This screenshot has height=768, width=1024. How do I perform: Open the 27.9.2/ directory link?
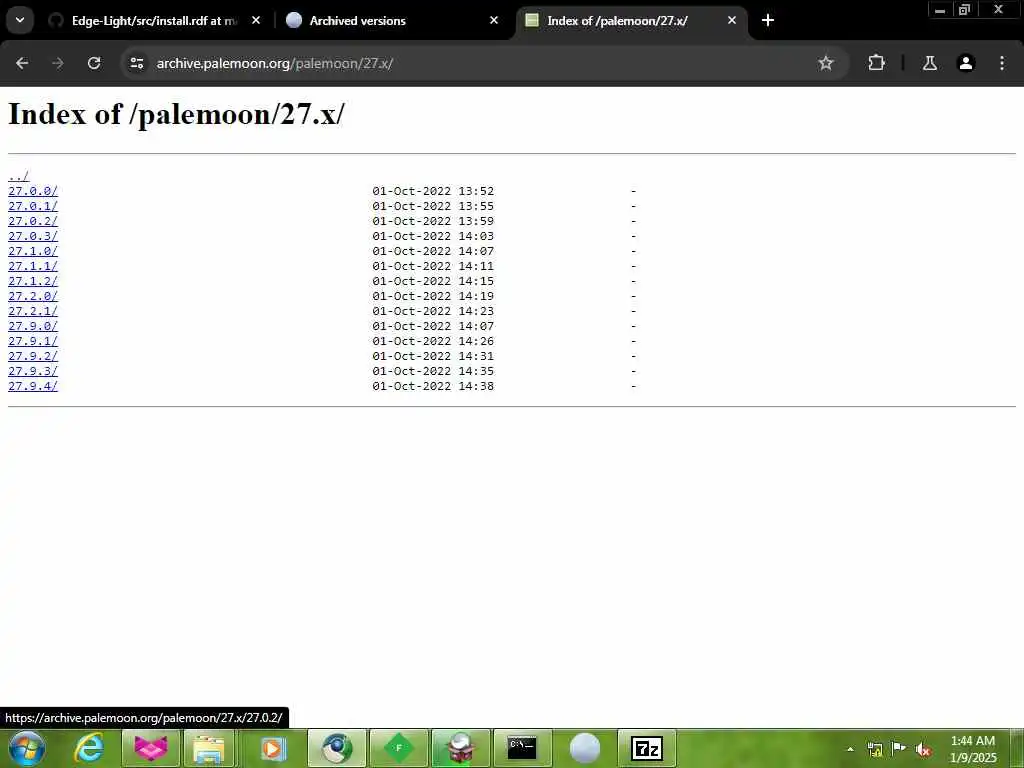coord(33,357)
